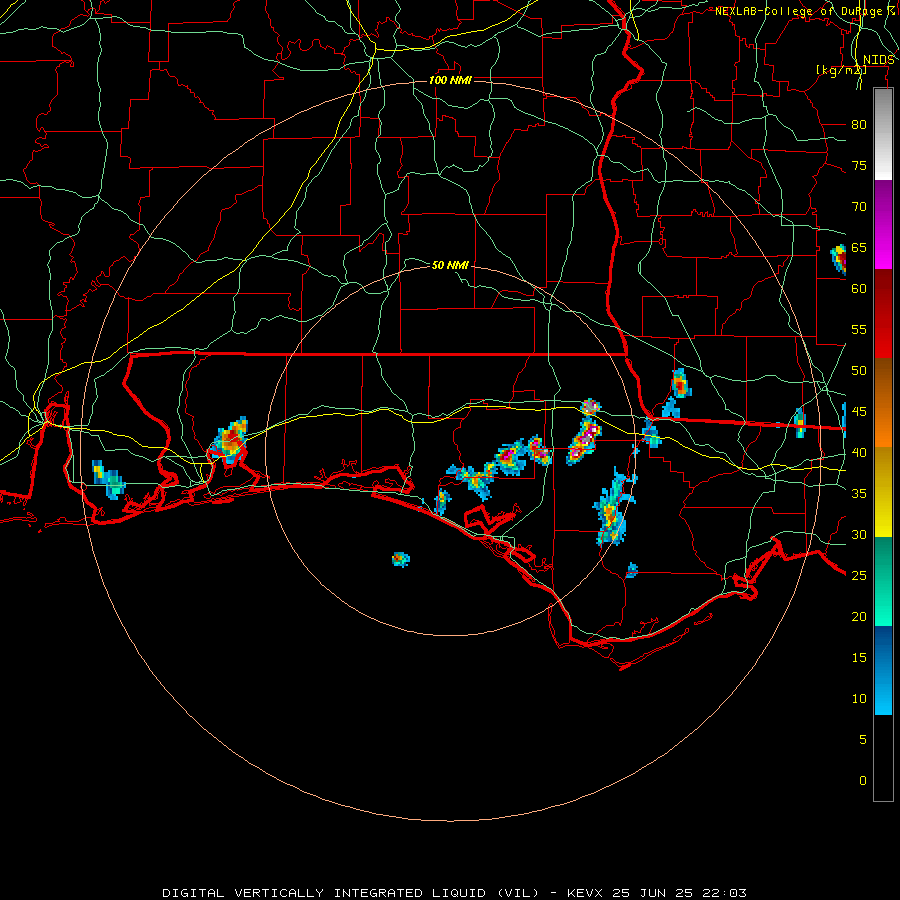
Task: Click the small isolated storm cell over the Gulf
Action: click(x=401, y=559)
